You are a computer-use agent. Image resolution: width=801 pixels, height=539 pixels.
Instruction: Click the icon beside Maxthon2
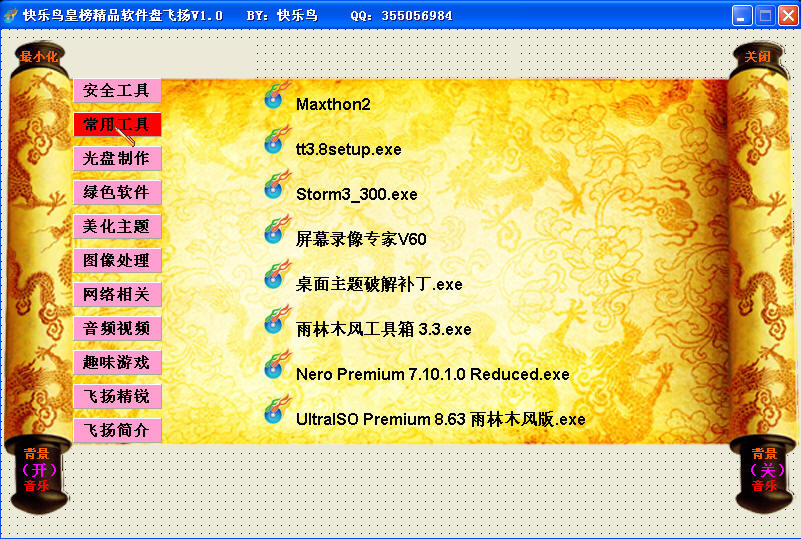pyautogui.click(x=277, y=96)
